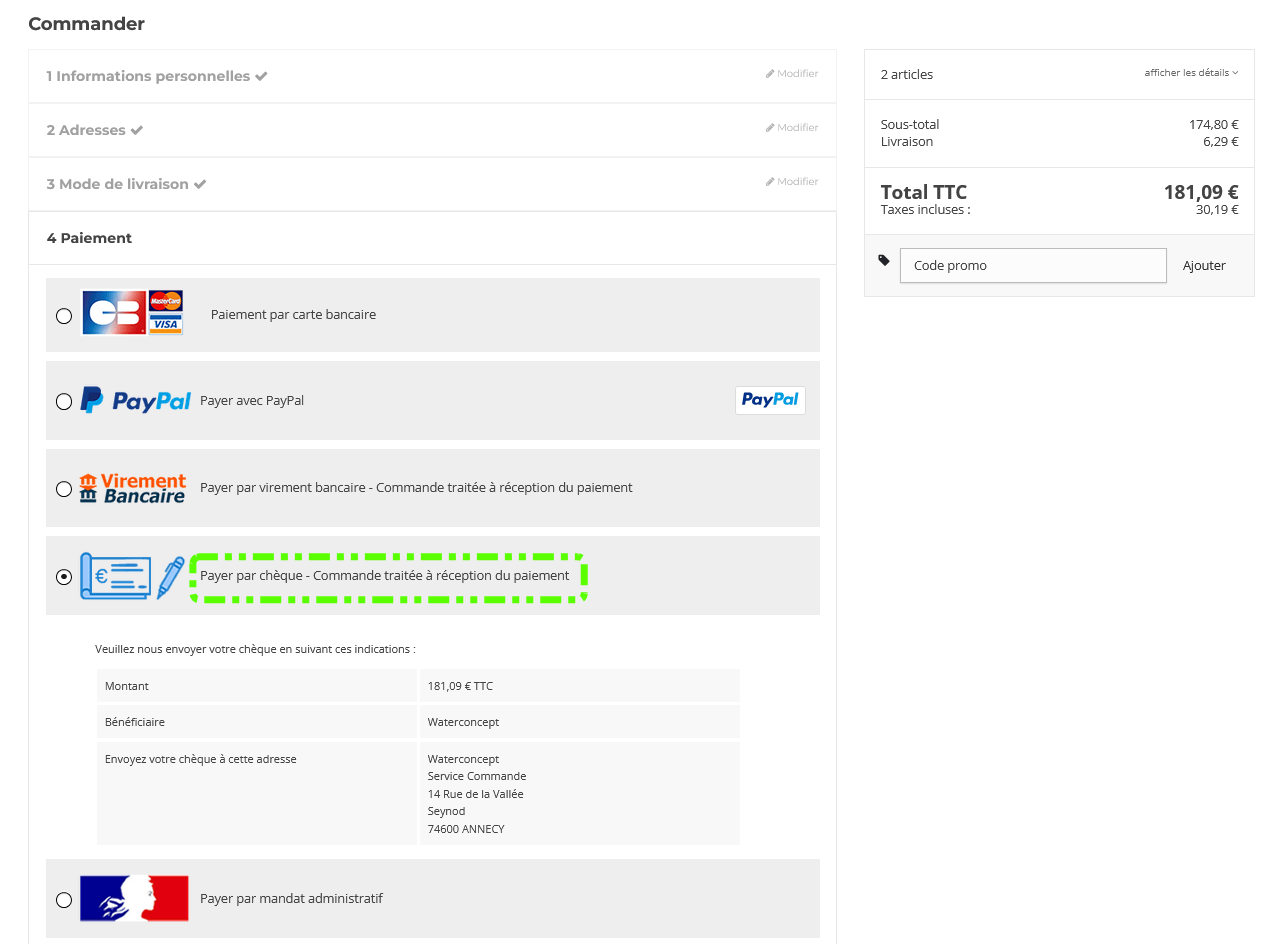Choose the bank transfer radio button
This screenshot has width=1285, height=944.
click(x=64, y=489)
